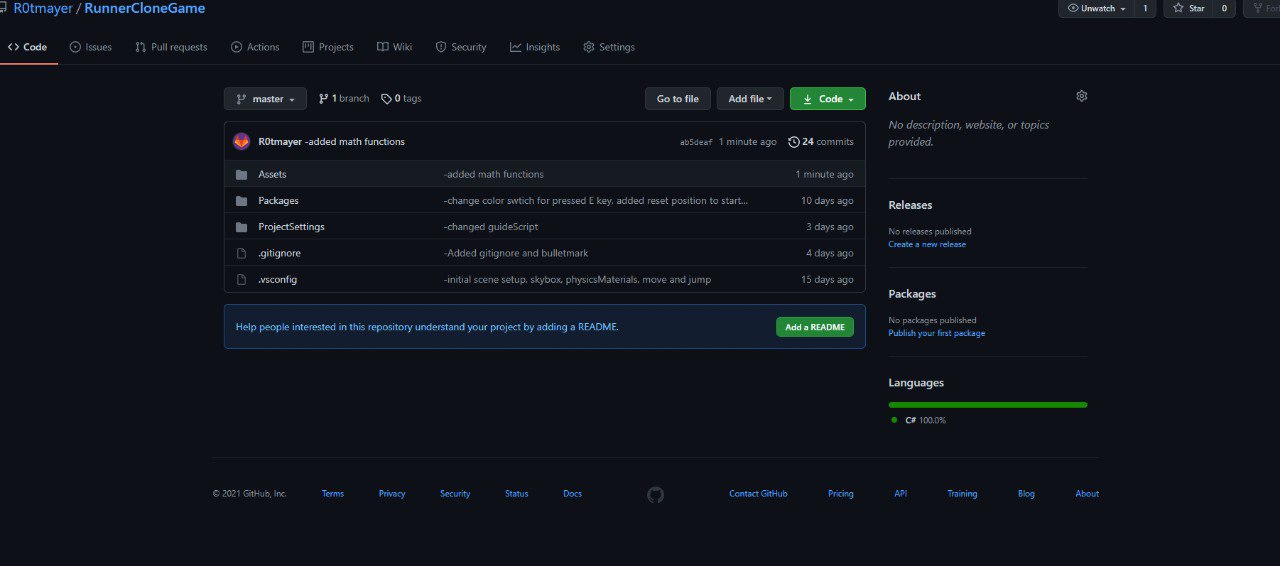Open the footer Blog link
Screen dimensions: 1280x566
(x=1026, y=494)
